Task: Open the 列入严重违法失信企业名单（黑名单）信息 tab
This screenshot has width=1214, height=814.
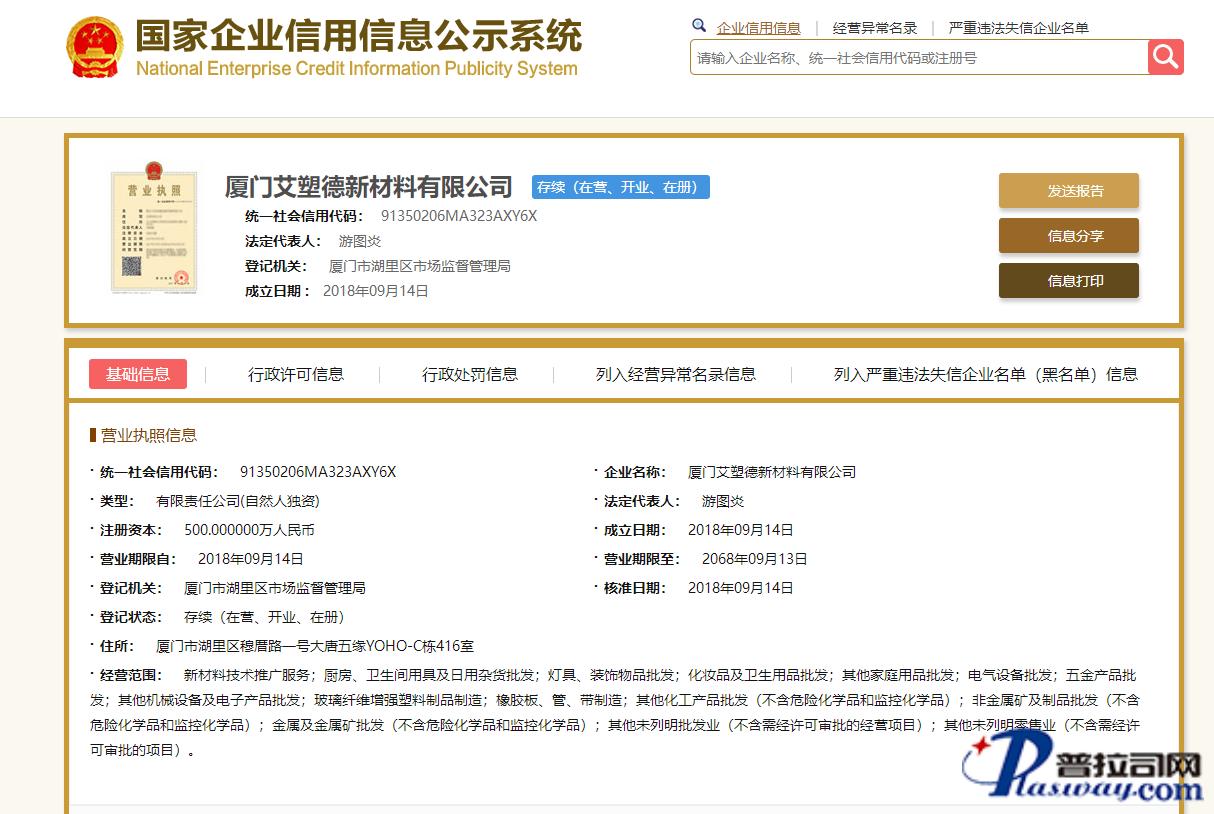Action: pos(985,374)
